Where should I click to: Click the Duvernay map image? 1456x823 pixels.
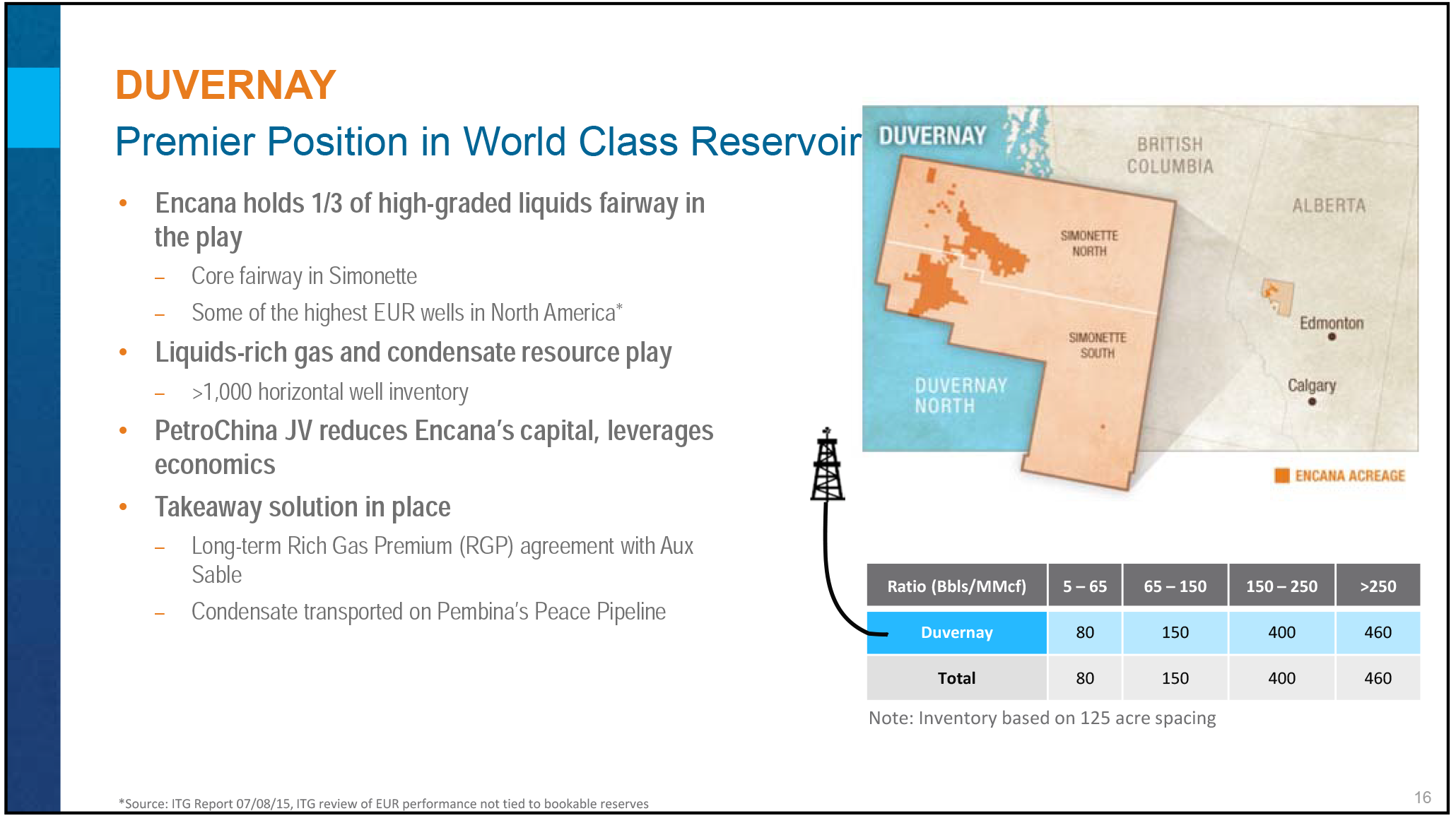[1140, 298]
